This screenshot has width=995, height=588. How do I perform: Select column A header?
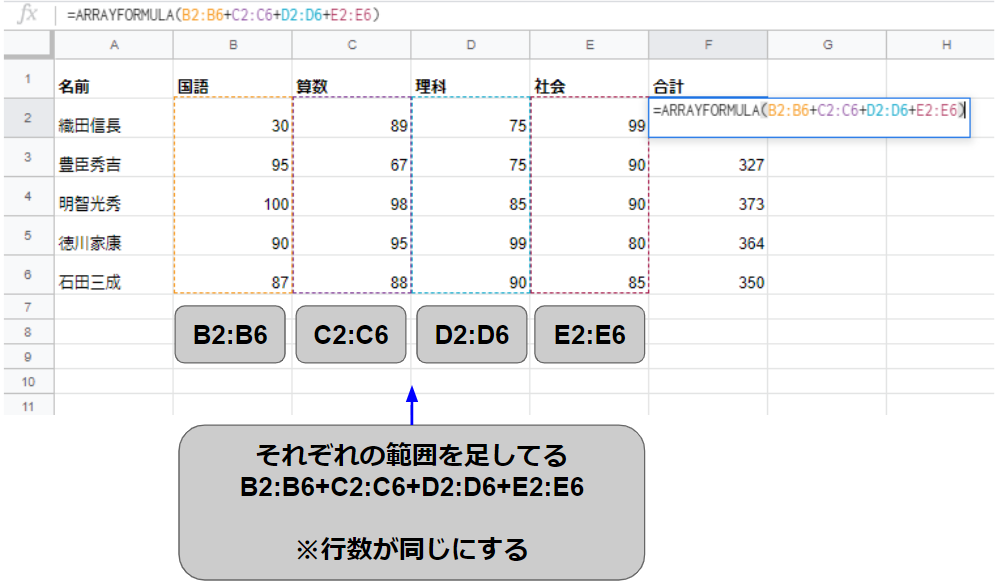tap(114, 45)
